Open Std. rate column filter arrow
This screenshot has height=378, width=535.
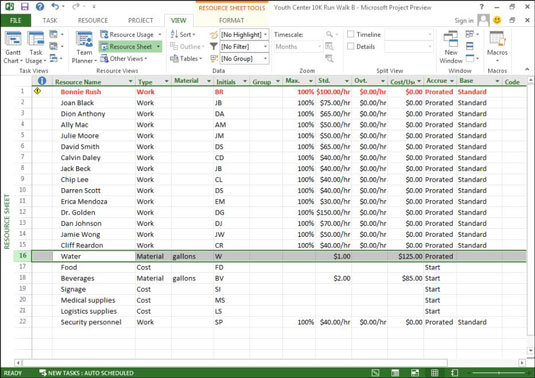pos(347,81)
